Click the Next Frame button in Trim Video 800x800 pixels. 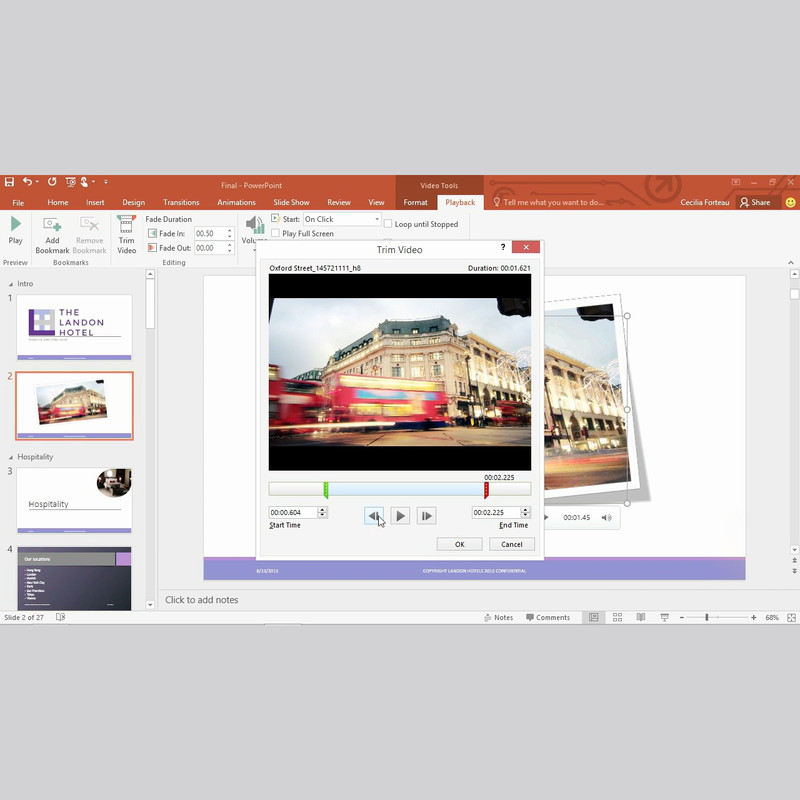coord(427,516)
